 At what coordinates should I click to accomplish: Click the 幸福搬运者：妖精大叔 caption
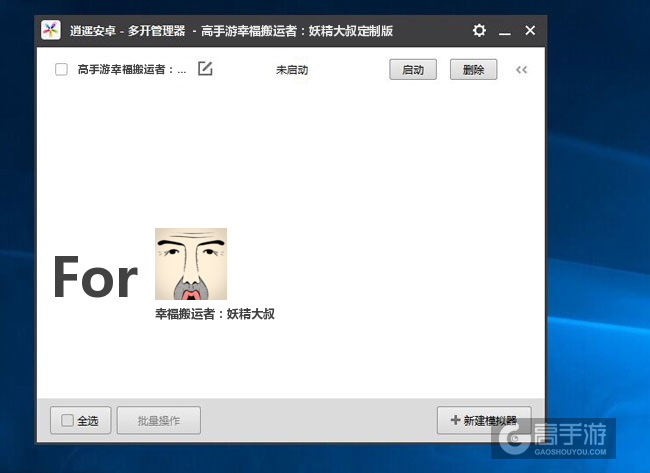(x=215, y=314)
